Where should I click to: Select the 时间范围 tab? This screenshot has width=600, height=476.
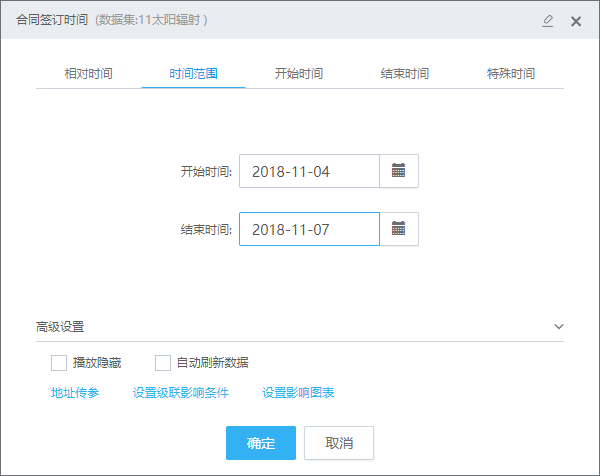pos(193,74)
